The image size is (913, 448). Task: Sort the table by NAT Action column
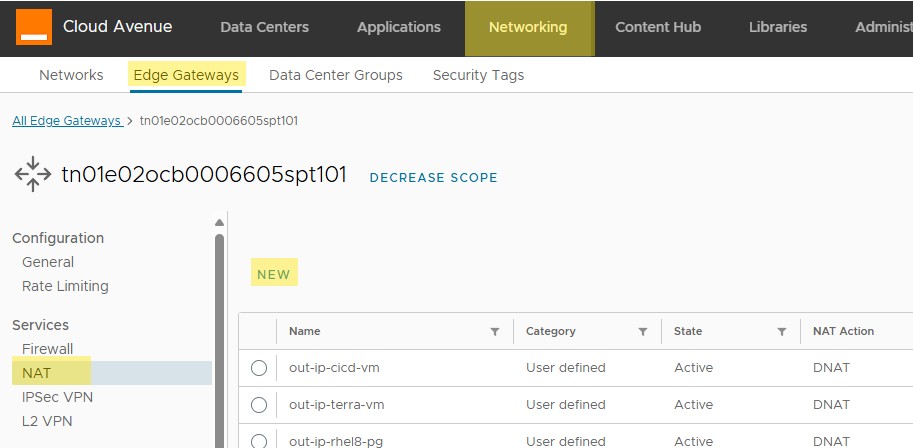click(843, 331)
